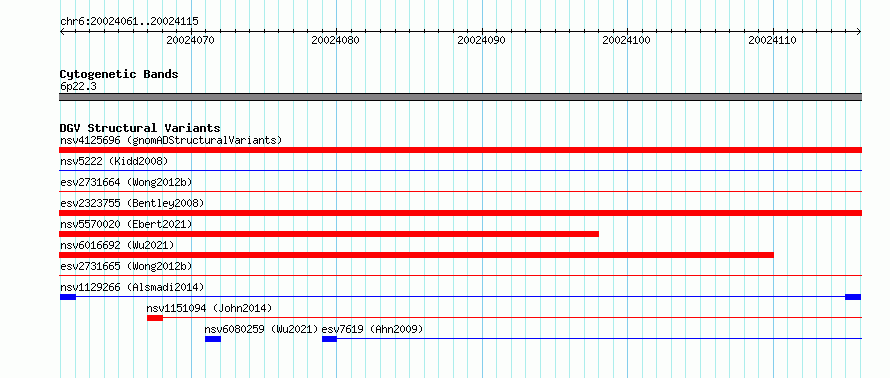The image size is (890, 378).
Task: Select the 6p22.3 band label
Action: pyautogui.click(x=78, y=87)
